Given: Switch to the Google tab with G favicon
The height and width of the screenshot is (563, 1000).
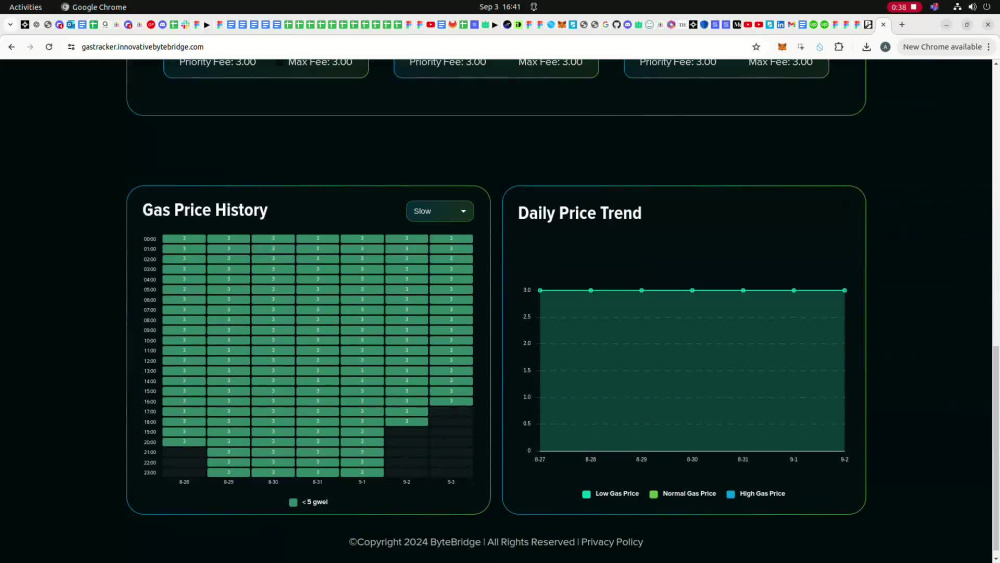Looking at the screenshot, I should [x=605, y=25].
